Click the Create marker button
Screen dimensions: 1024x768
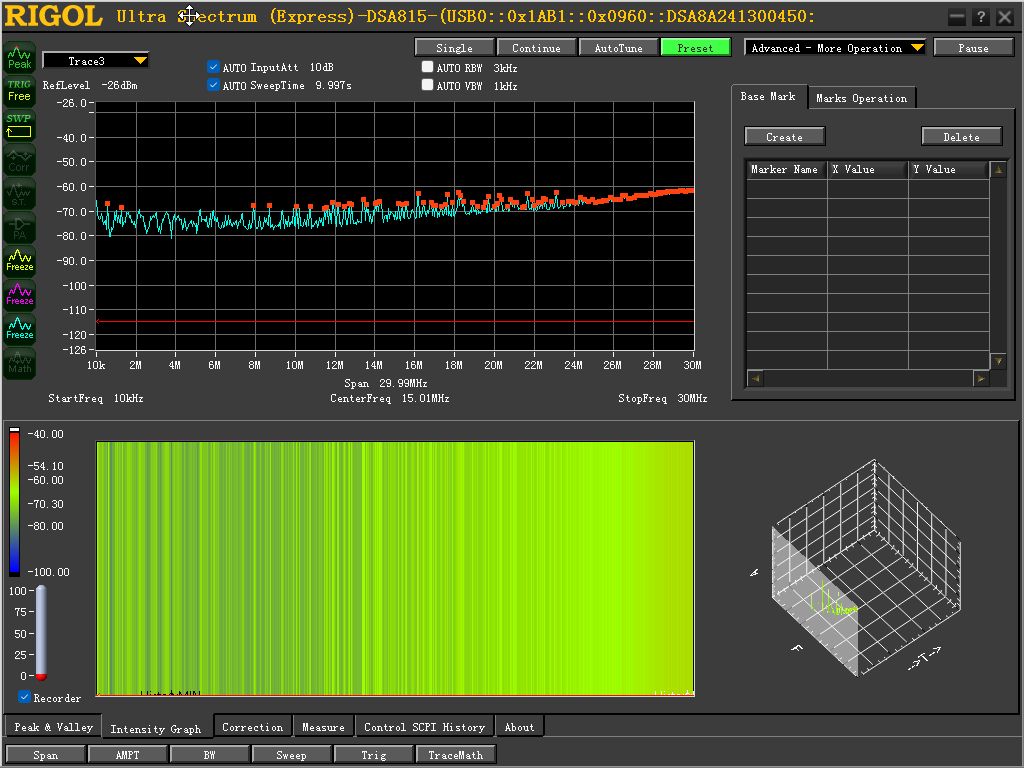[784, 136]
